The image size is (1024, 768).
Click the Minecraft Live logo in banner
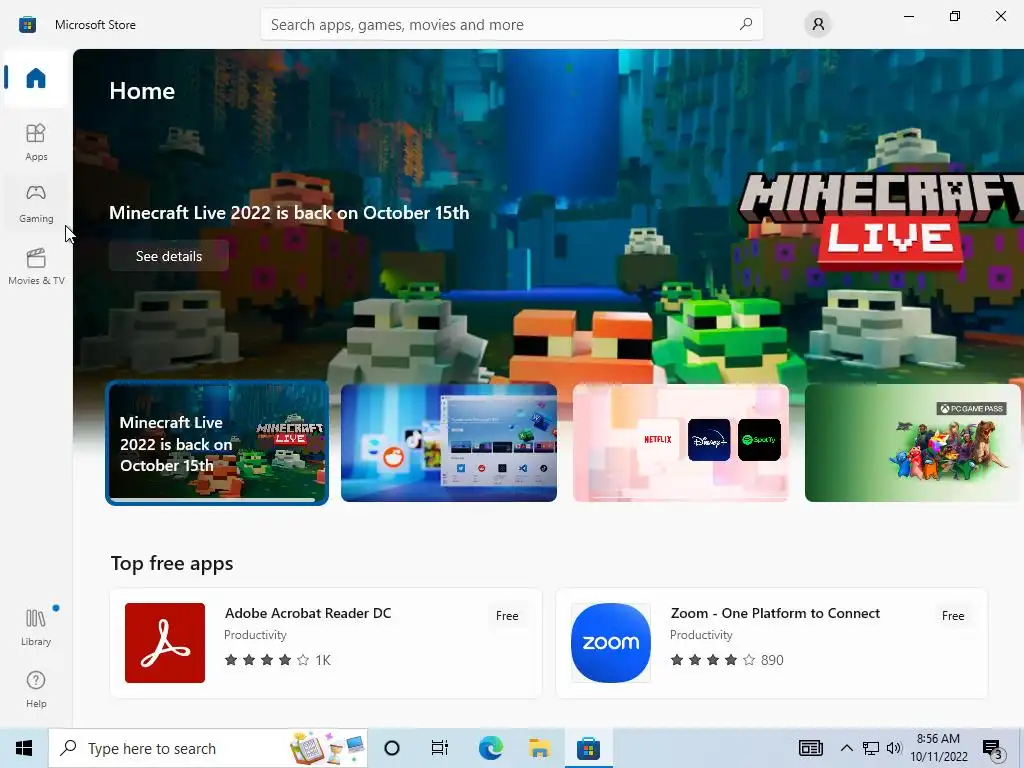tap(882, 221)
